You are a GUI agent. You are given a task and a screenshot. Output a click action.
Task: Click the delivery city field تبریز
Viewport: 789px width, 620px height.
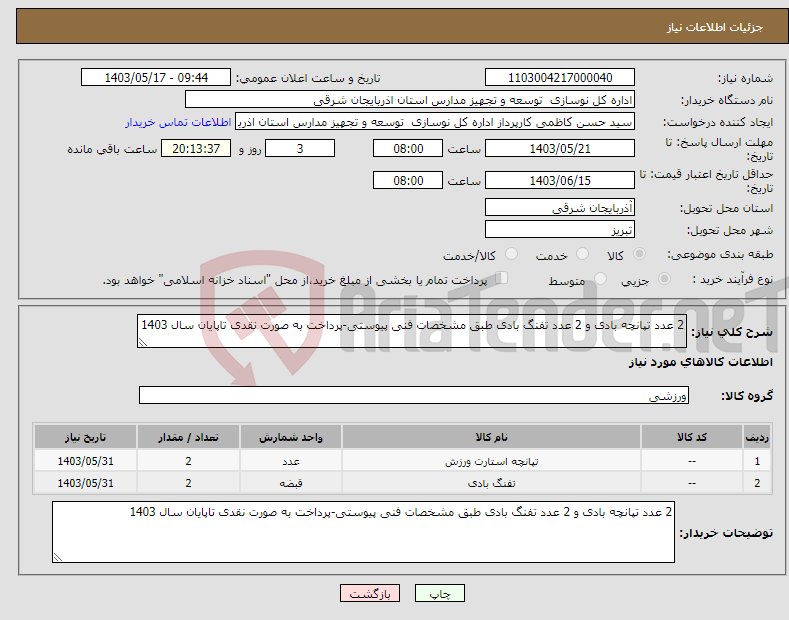point(560,229)
